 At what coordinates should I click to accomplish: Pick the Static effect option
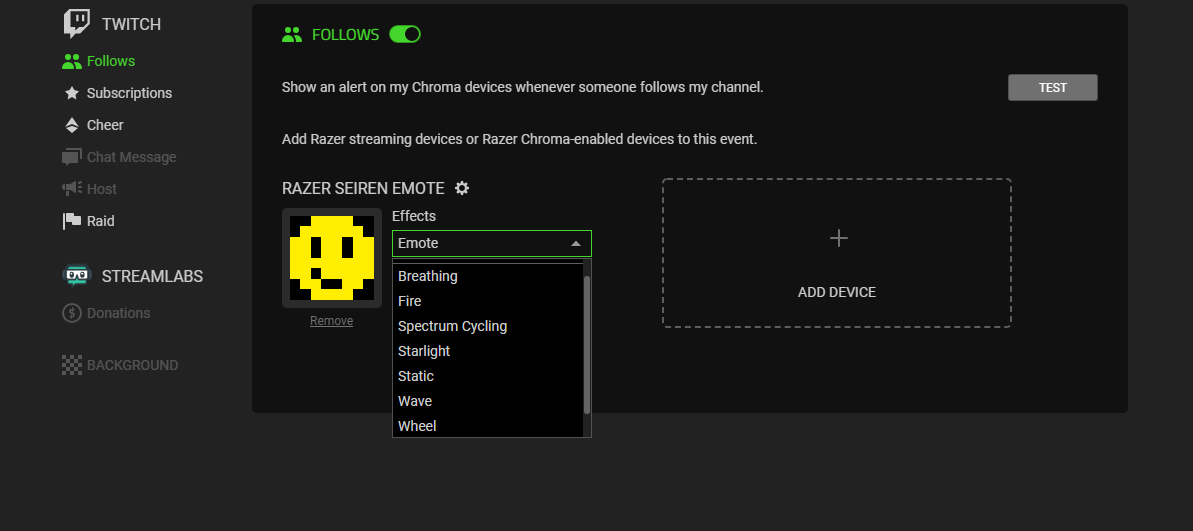point(488,377)
